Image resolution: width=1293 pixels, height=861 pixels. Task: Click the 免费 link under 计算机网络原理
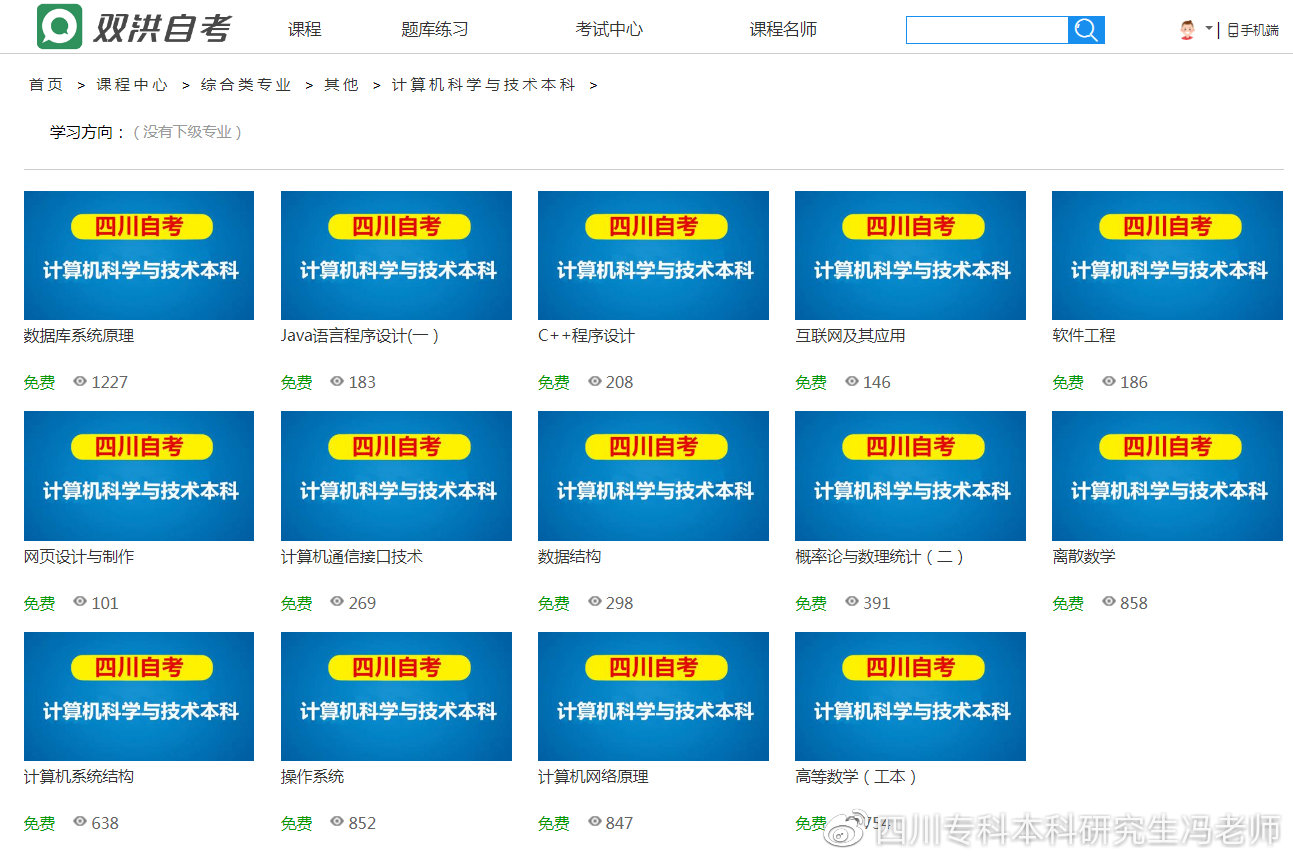pos(553,824)
